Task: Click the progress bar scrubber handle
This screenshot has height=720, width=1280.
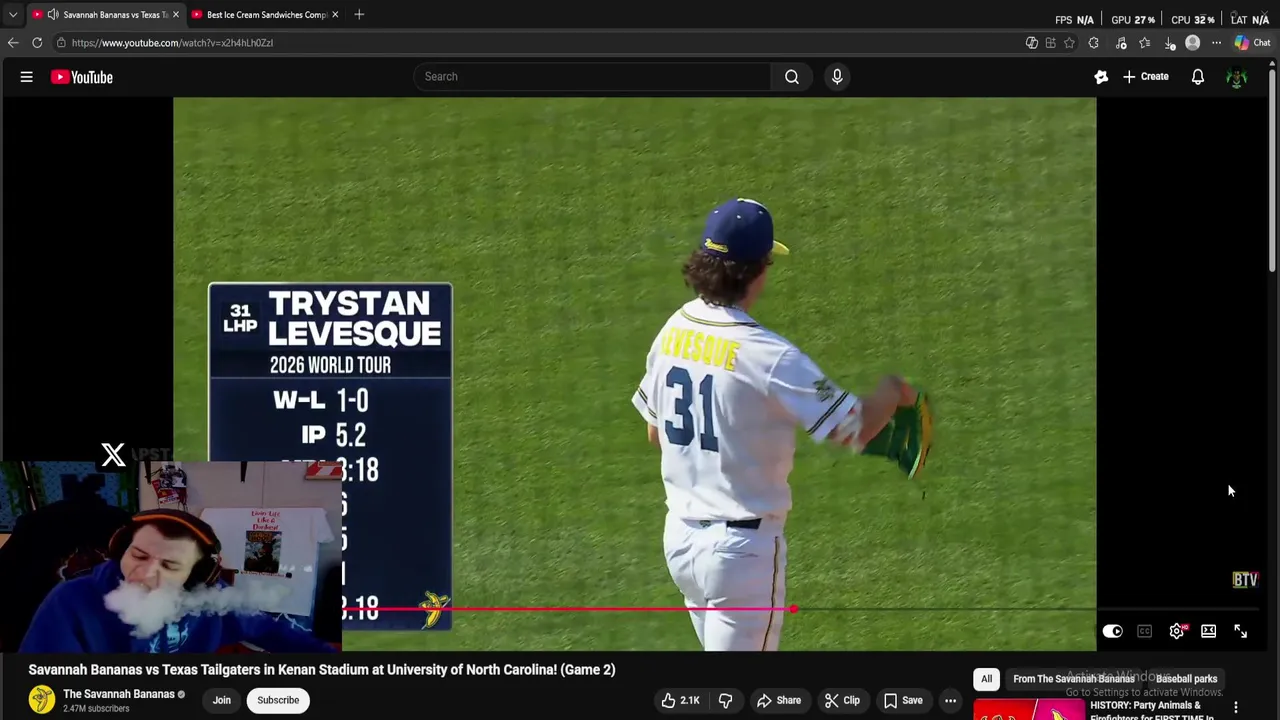Action: tap(793, 609)
